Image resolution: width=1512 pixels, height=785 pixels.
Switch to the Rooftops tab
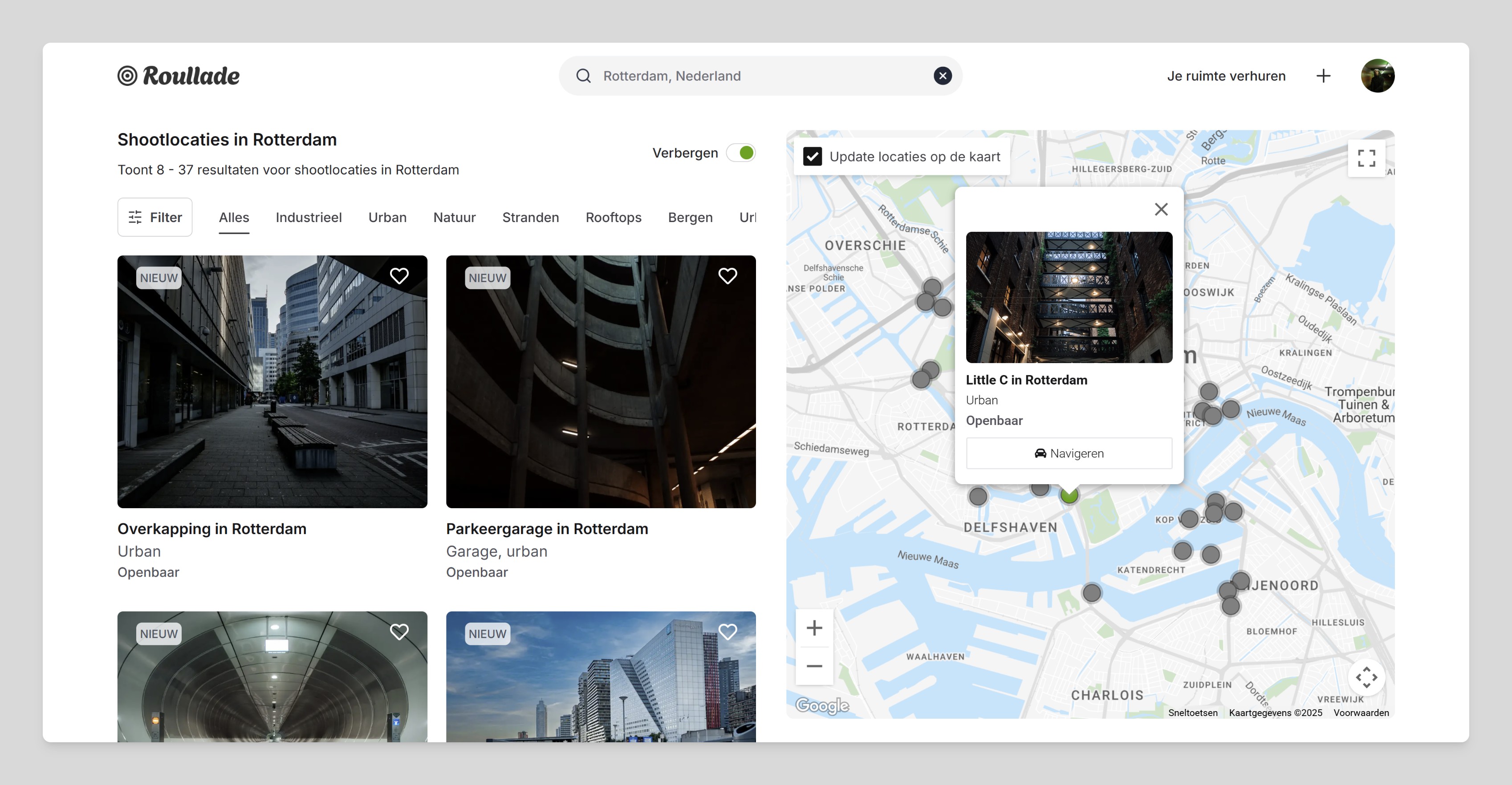614,217
